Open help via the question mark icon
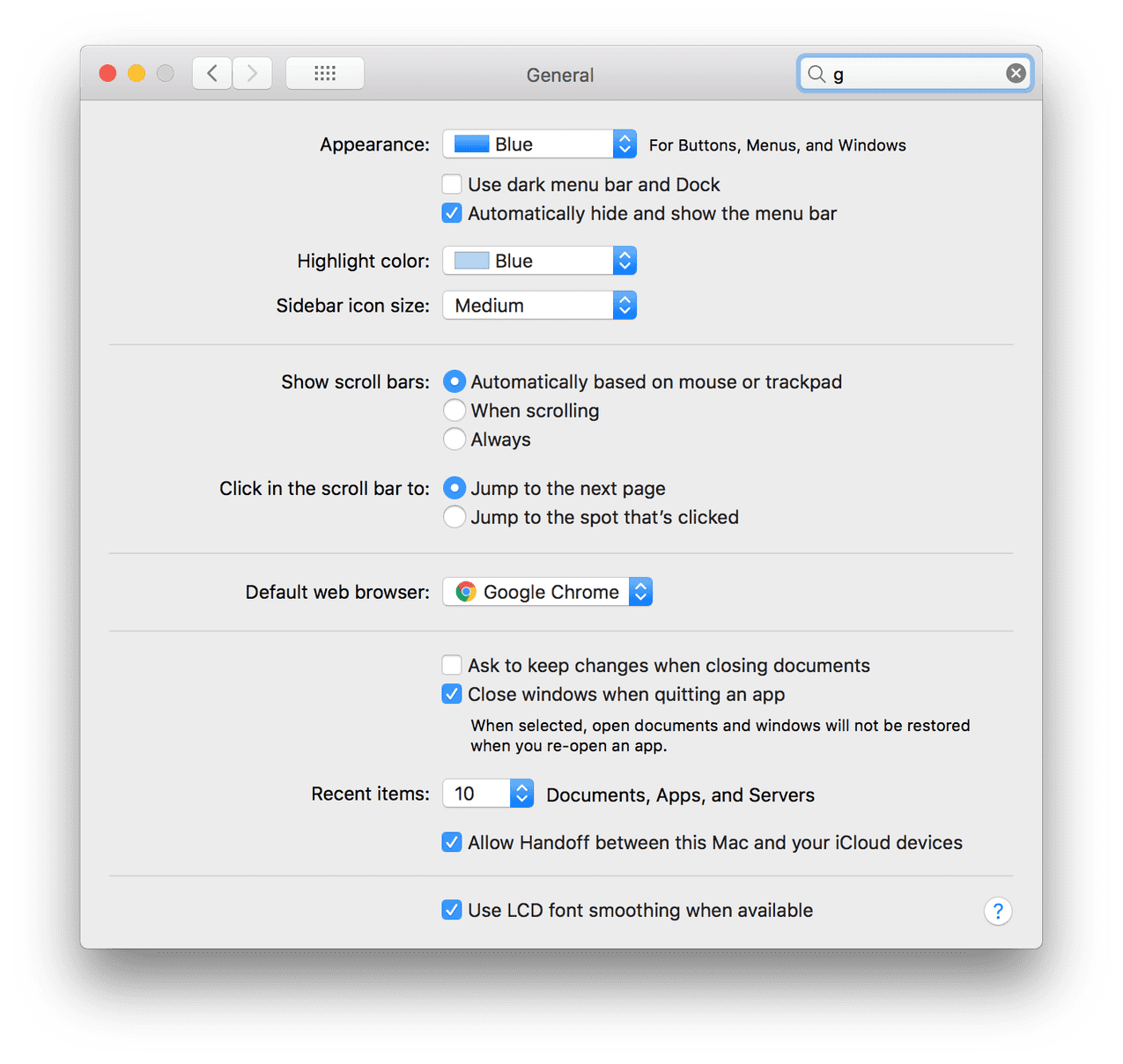The image size is (1123, 1064). [x=997, y=911]
